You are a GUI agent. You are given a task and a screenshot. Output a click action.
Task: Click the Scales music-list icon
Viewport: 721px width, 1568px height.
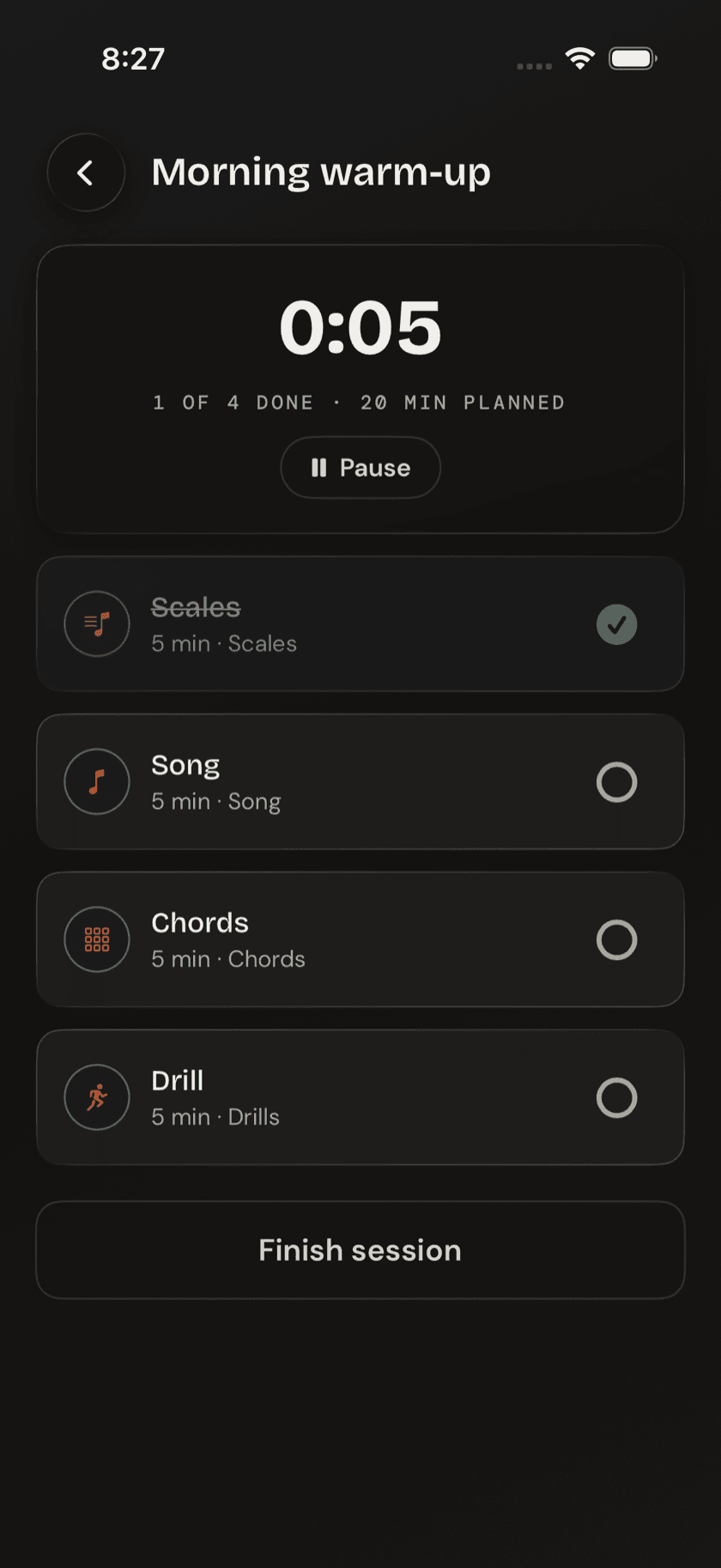click(97, 623)
